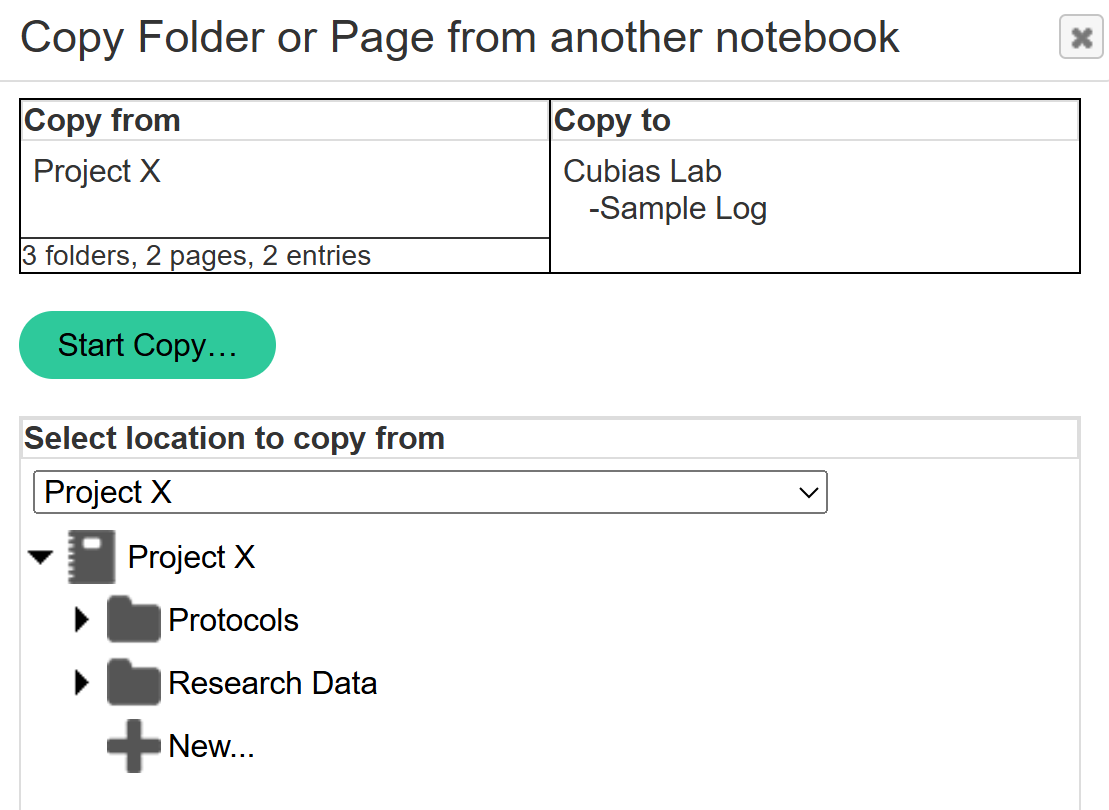Click the Project X notebook icon in tree
Screen dimensions: 1109x810
[91, 557]
